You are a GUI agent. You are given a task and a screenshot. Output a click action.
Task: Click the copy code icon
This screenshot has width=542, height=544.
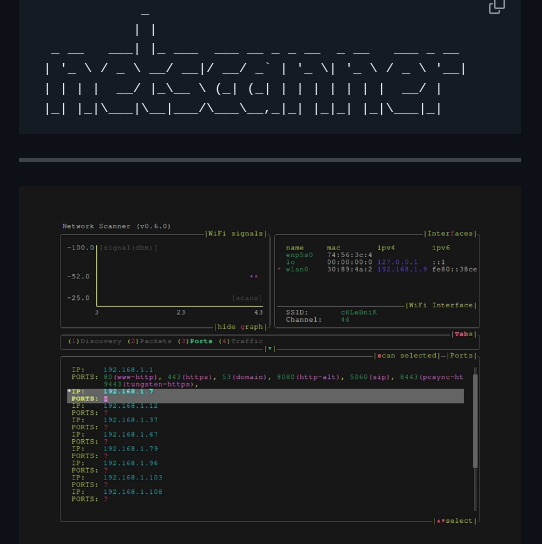(497, 7)
